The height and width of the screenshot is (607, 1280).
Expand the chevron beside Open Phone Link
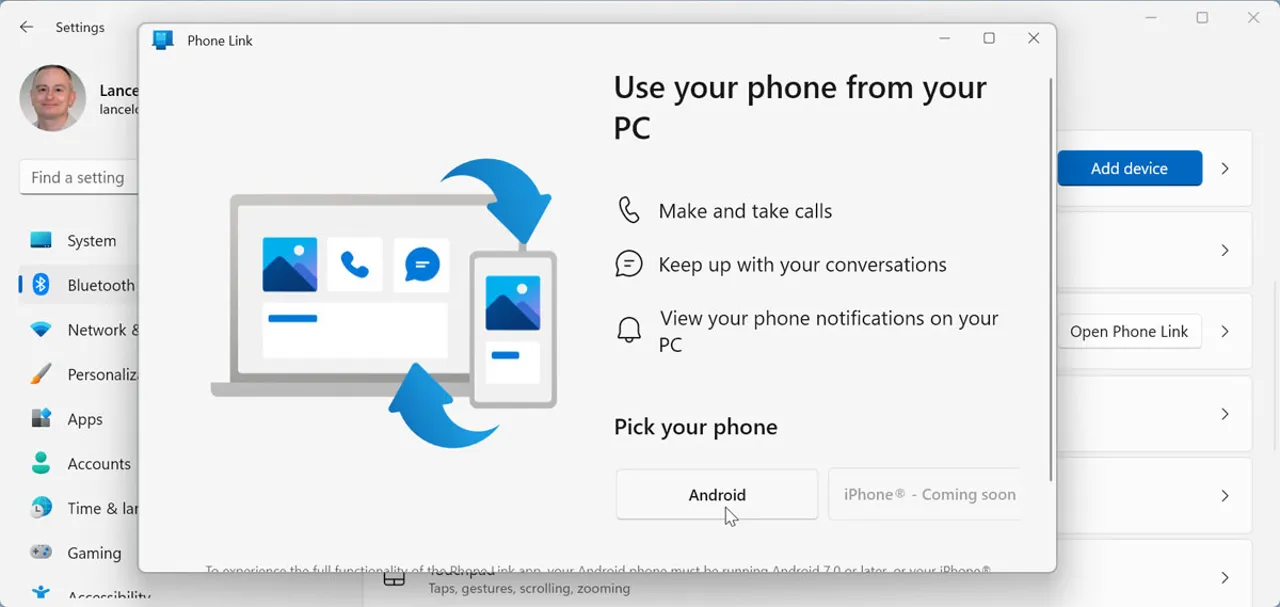tap(1225, 331)
